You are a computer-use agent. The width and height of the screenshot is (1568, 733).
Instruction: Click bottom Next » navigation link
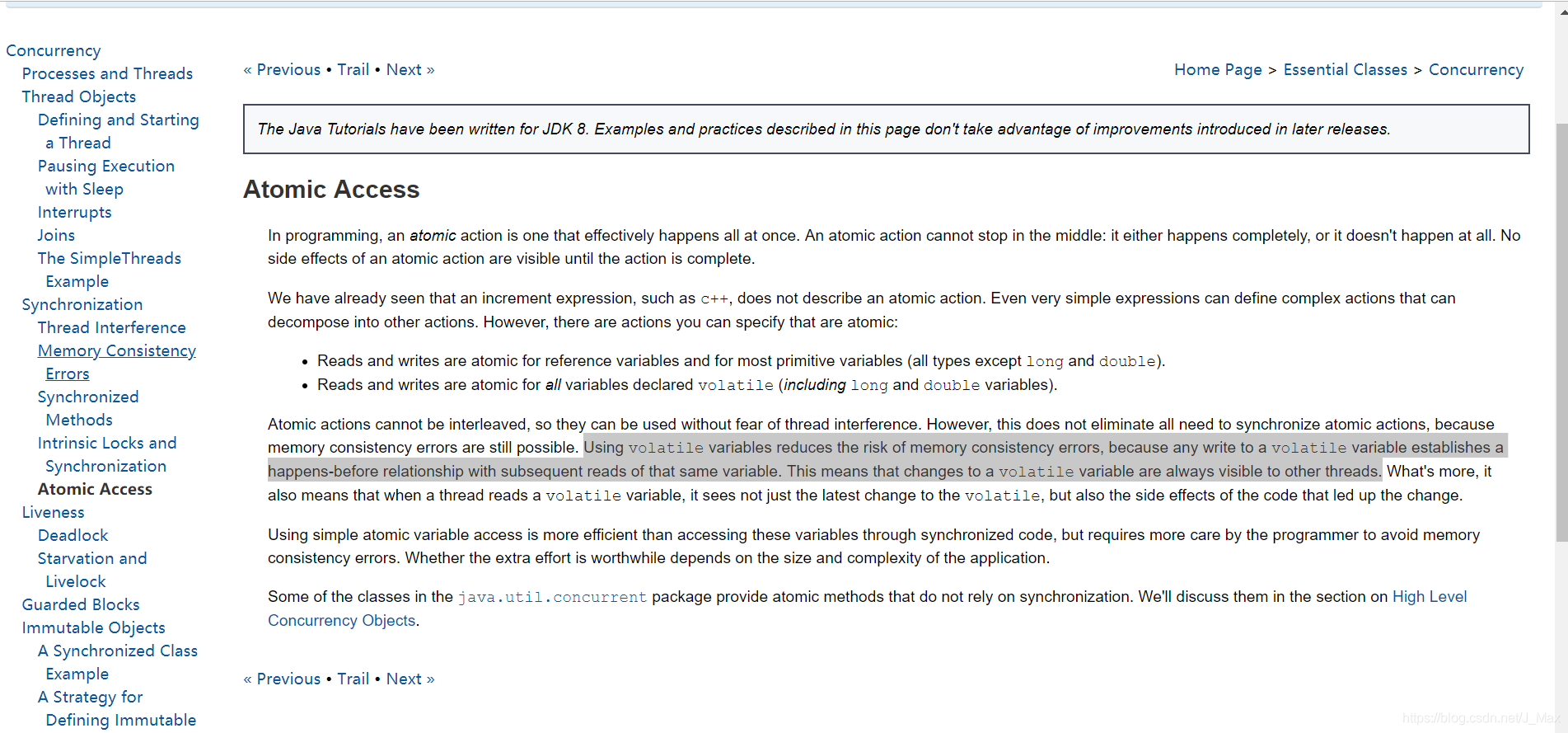click(x=410, y=679)
